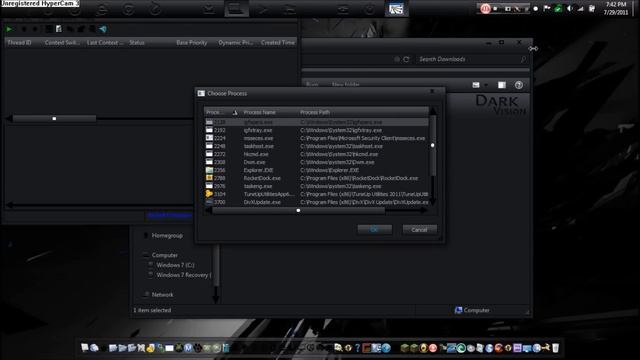Open the view options dropdown arrow in Explorer
Viewport: 640px width, 360px height.
point(486,85)
